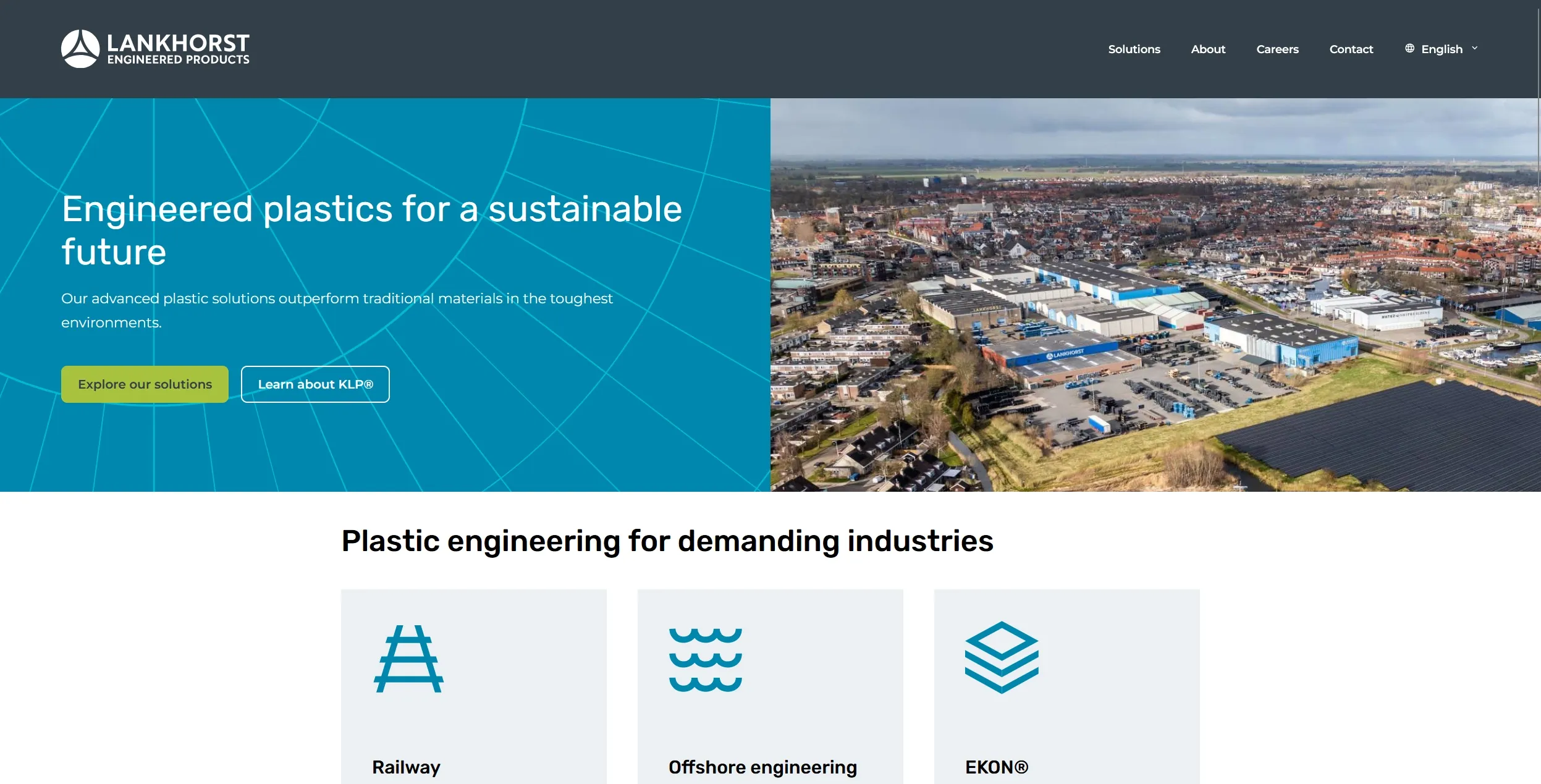Click the 'Our advanced plastic solutions' paragraph
Screen dimensions: 1541x784
coord(337,310)
